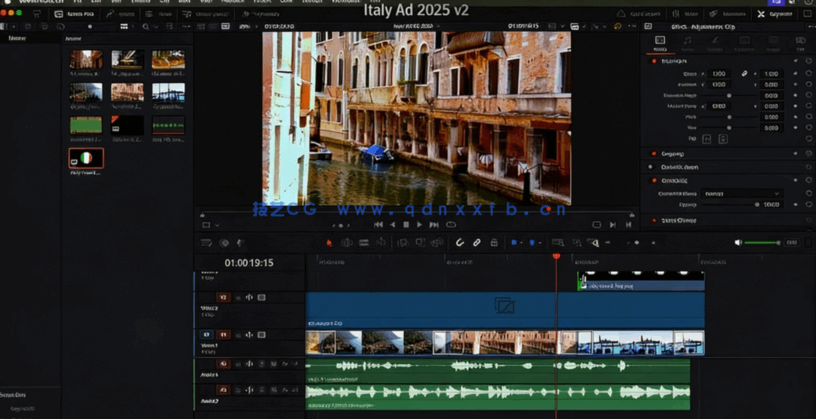Click the Replace Clip icon

click(x=438, y=243)
